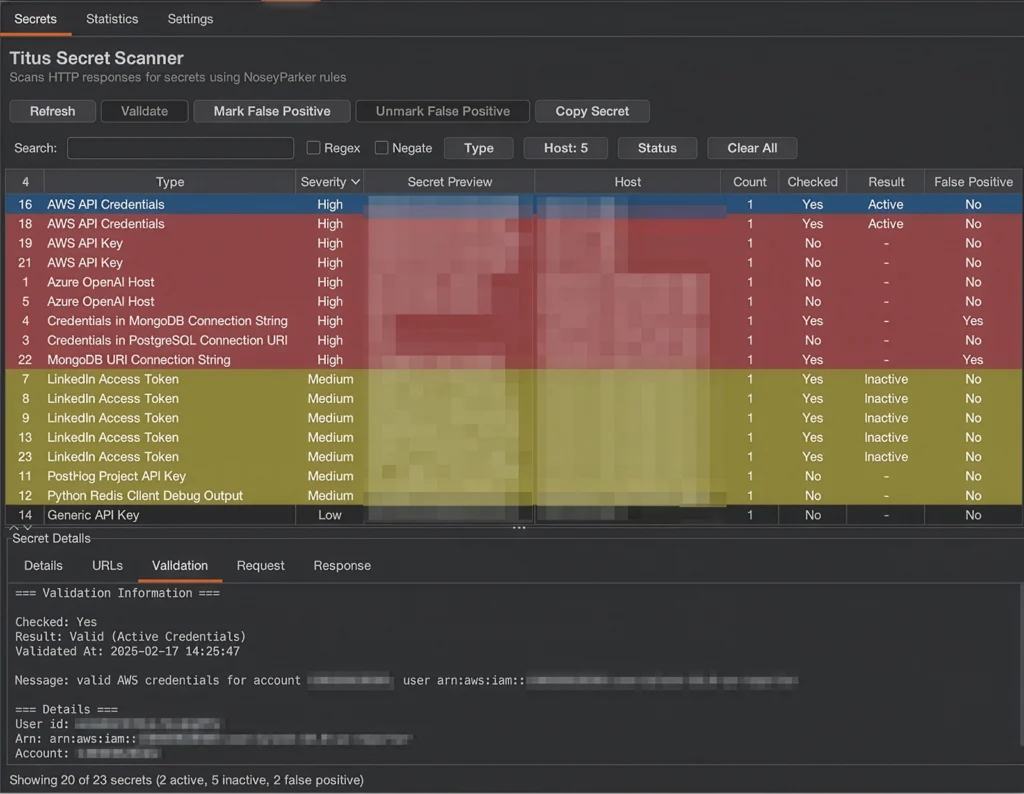Open the Type filter dropdown
Viewport: 1024px width, 794px height.
click(x=478, y=147)
